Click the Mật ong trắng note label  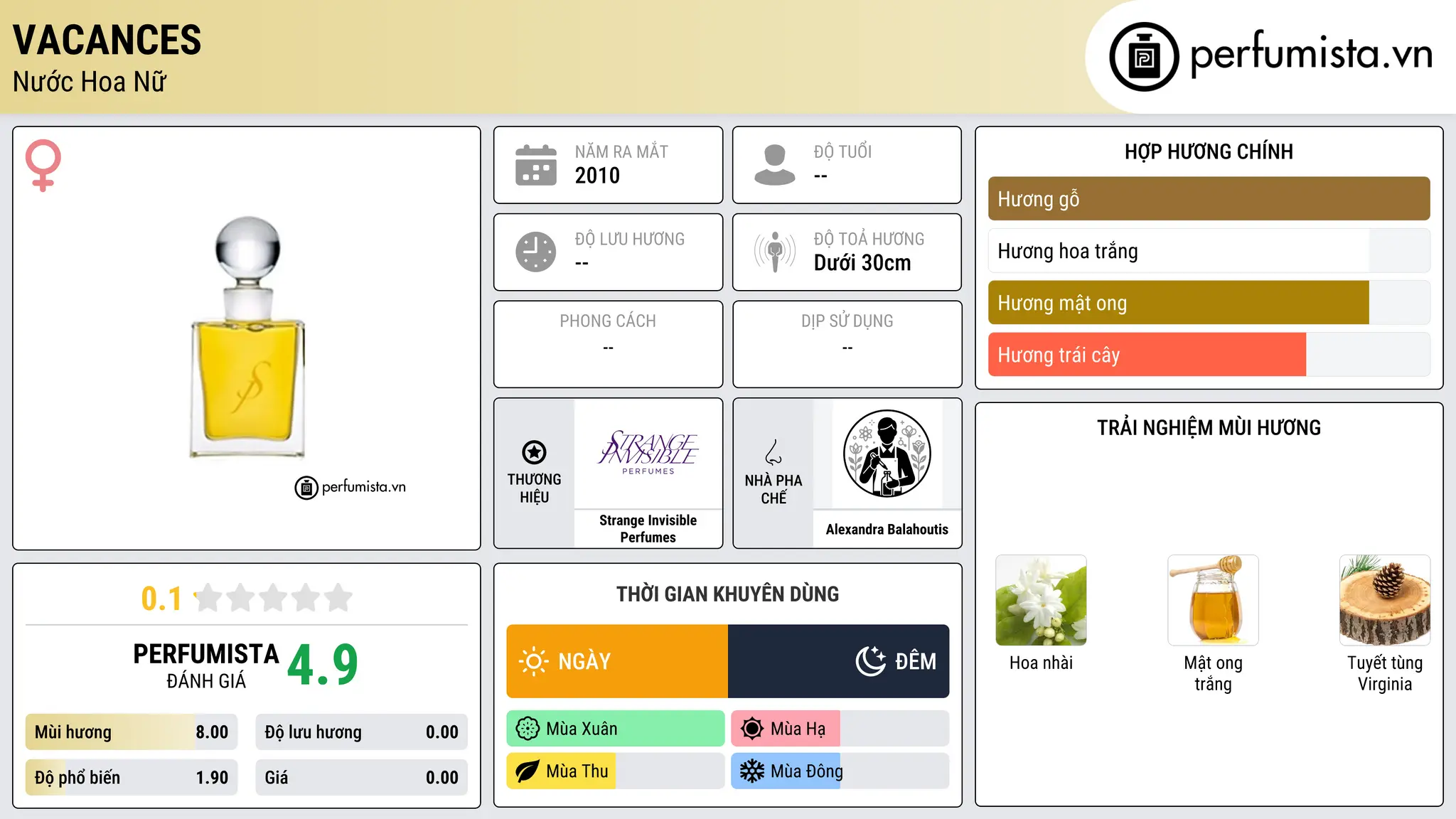[1213, 673]
